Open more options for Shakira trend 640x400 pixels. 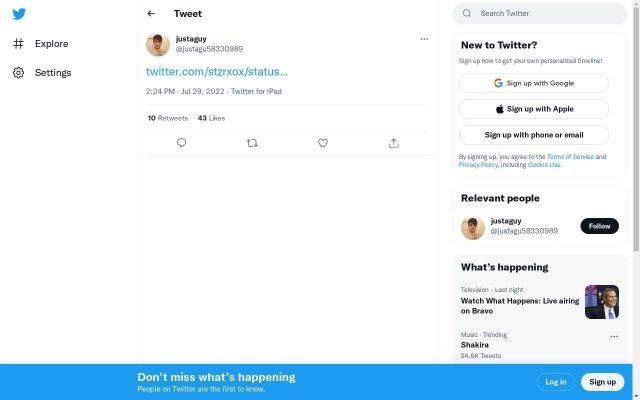(614, 336)
